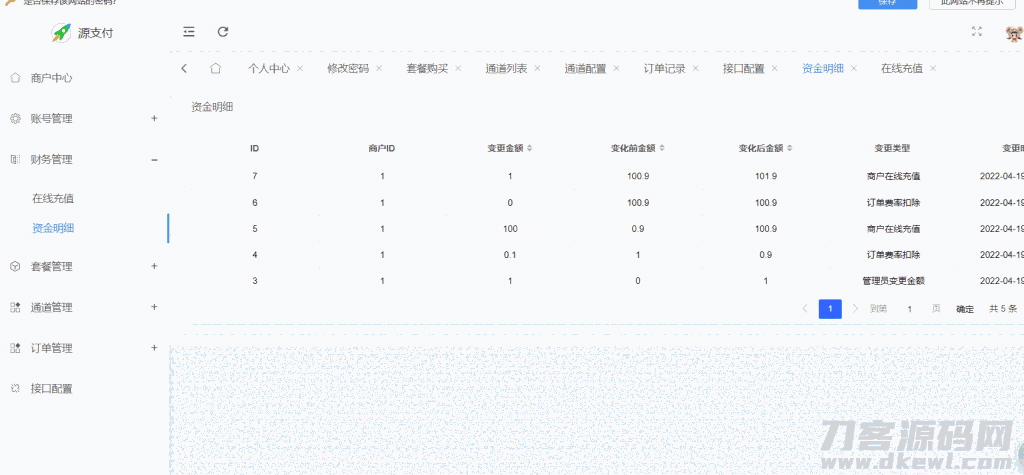The width and height of the screenshot is (1024, 475).
Task: Click the 商户中心 home icon
Action: (15, 78)
